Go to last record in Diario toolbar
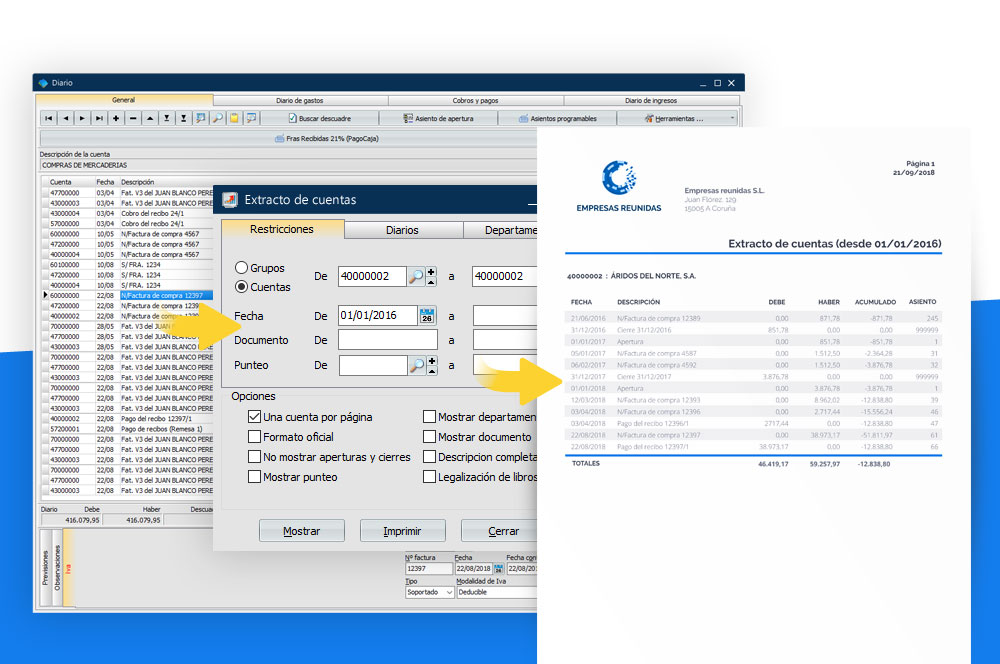1000x664 pixels. pyautogui.click(x=99, y=118)
